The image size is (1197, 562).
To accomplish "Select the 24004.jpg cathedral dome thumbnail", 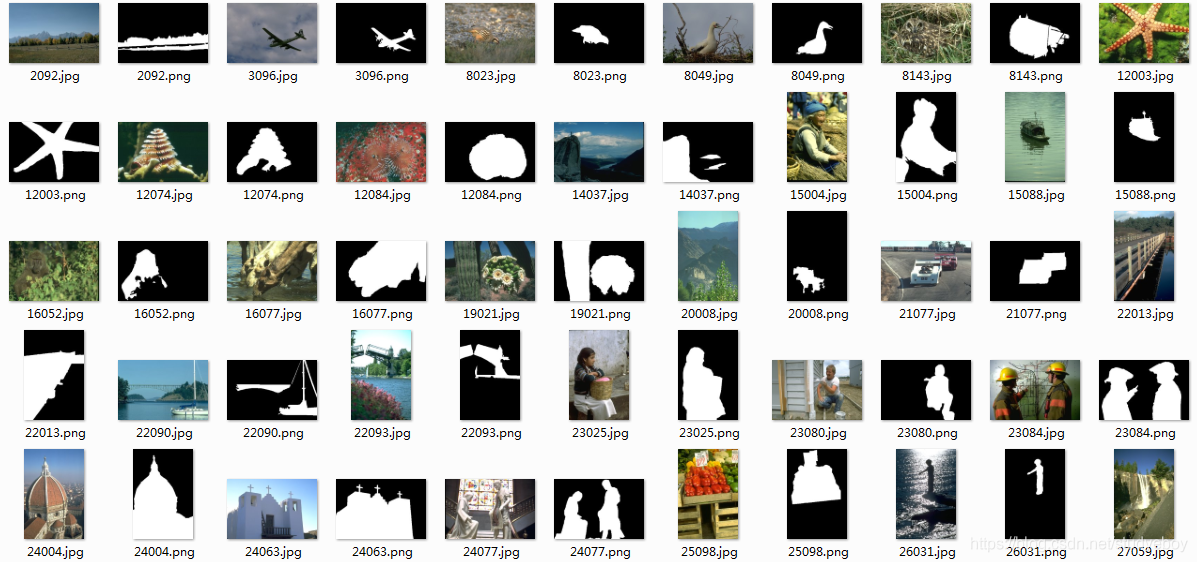I will click(53, 494).
